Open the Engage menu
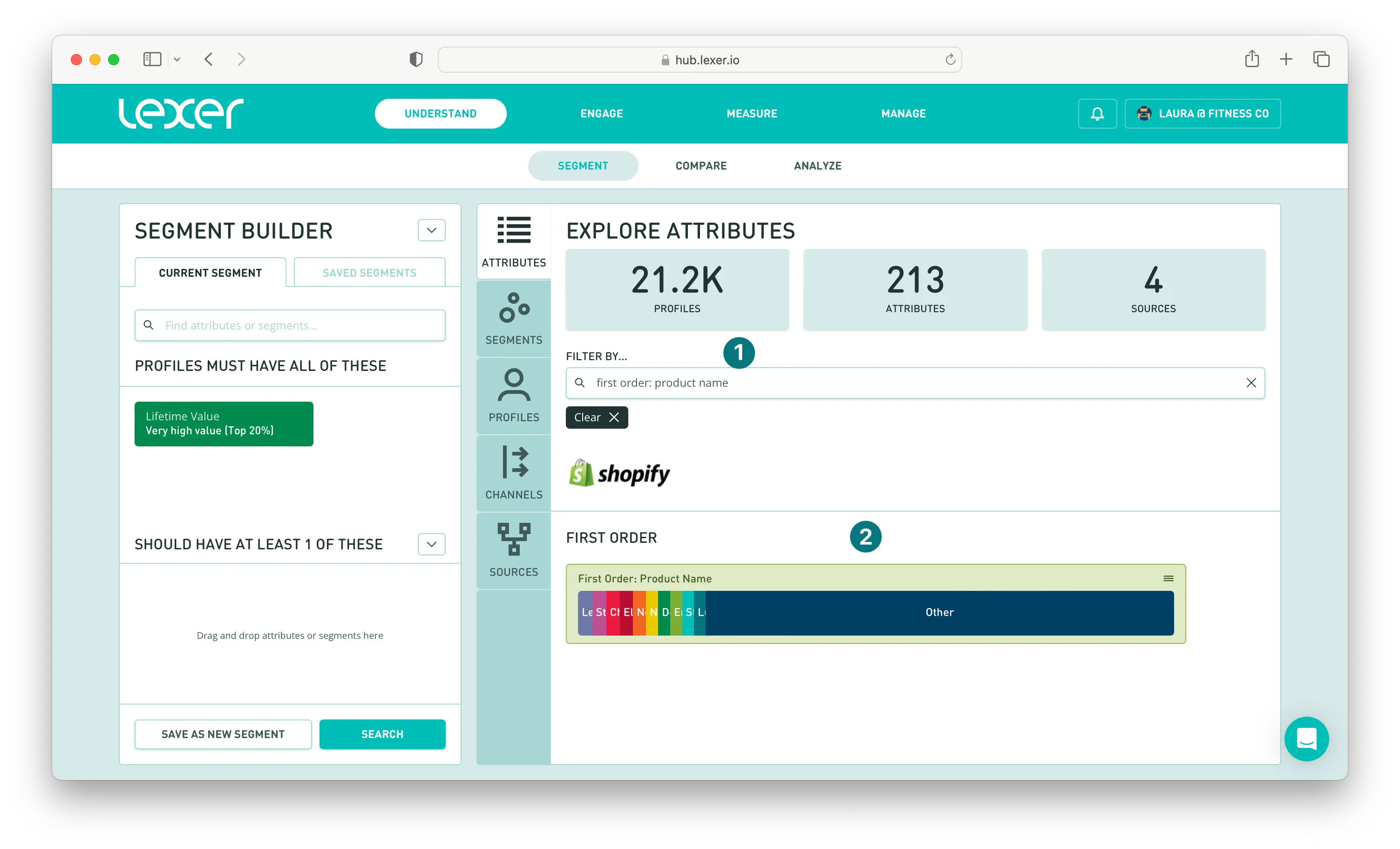1400x849 pixels. [601, 114]
